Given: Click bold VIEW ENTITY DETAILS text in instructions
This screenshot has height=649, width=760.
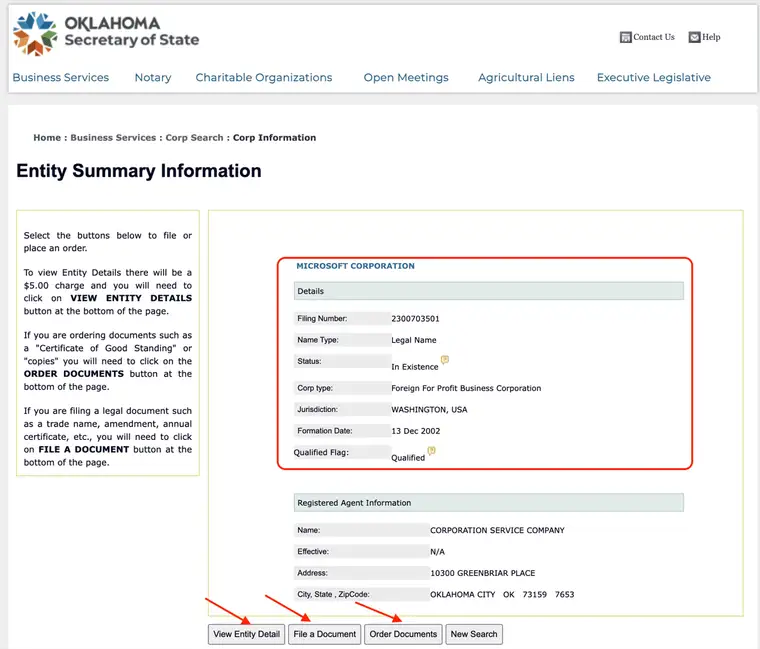Looking at the screenshot, I should point(131,298).
